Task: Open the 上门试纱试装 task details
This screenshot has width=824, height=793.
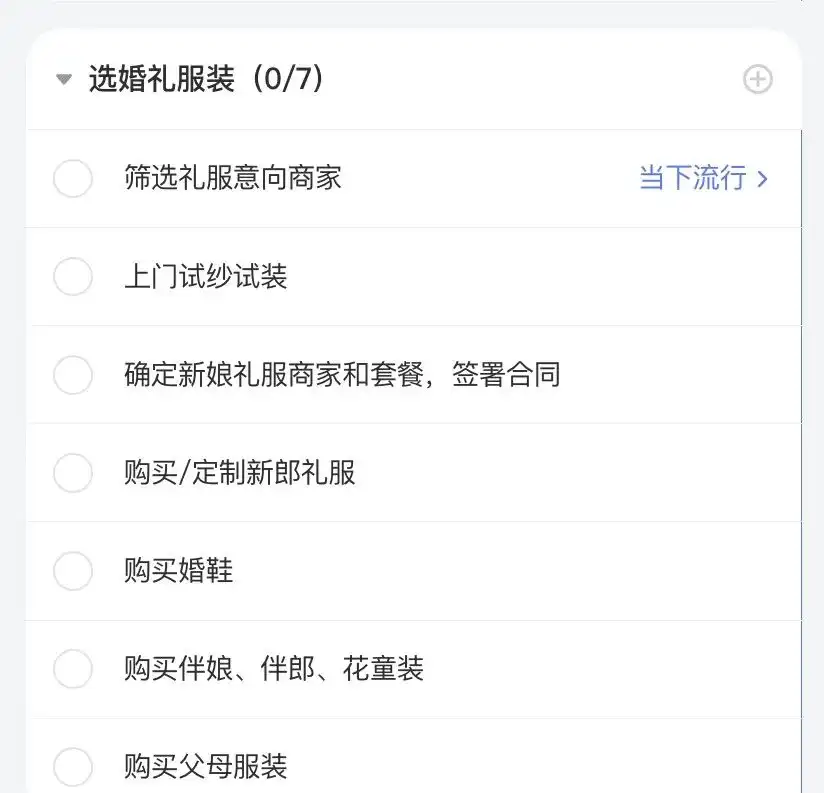Action: (x=205, y=276)
